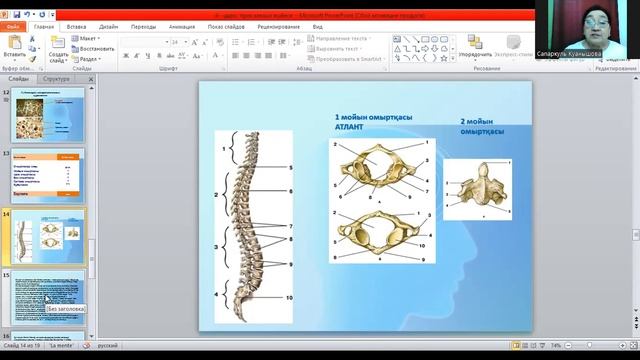Toggle underline Ч formatting
This screenshot has height=360, width=640.
(148, 56)
